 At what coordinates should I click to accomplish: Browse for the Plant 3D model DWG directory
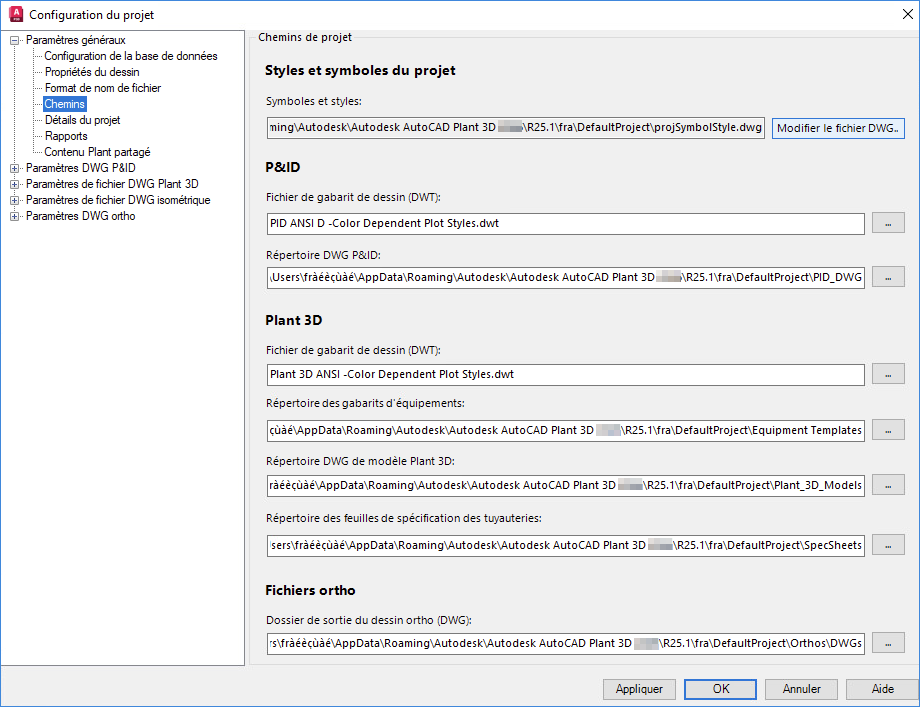click(x=888, y=485)
